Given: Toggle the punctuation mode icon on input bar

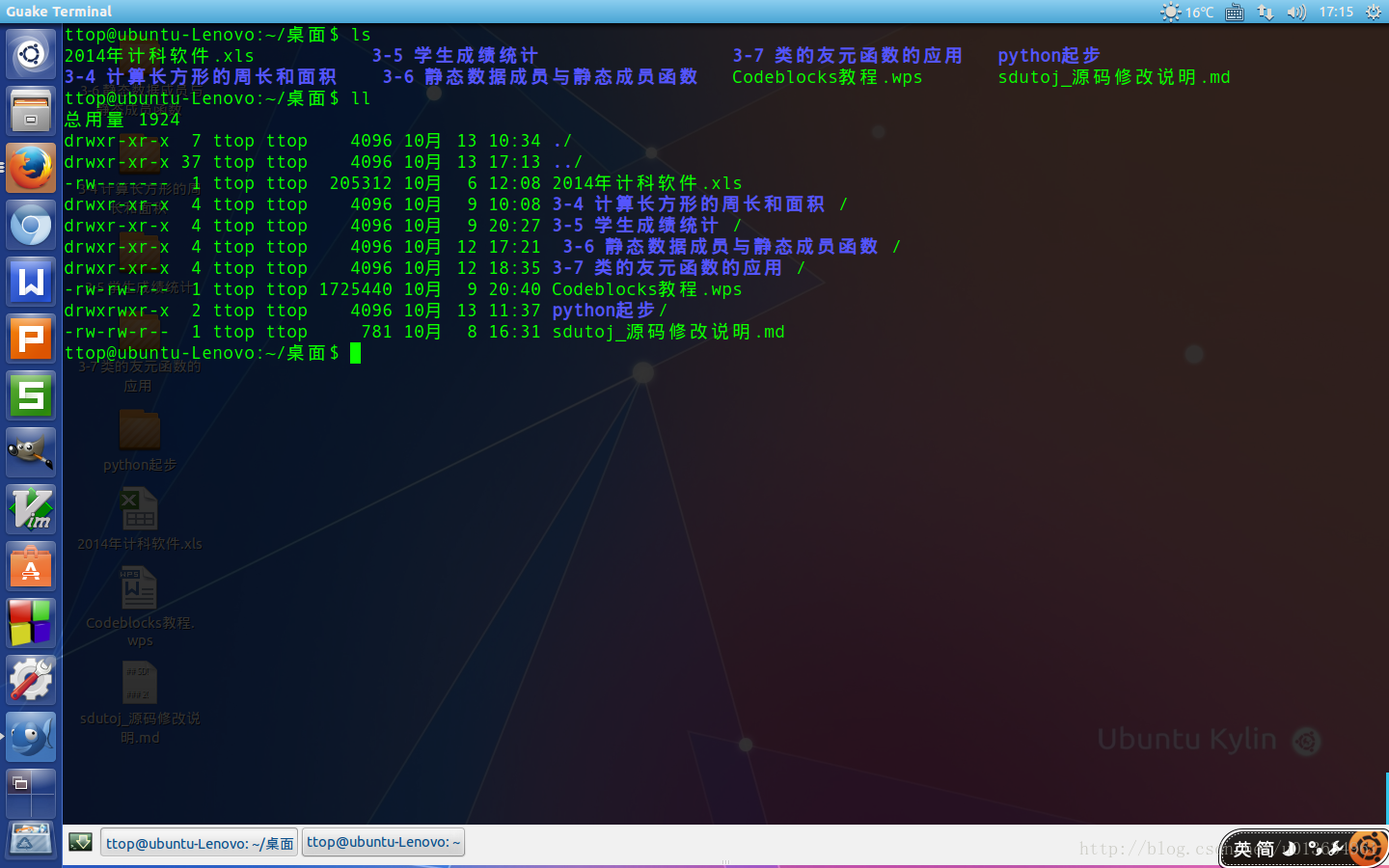Looking at the screenshot, I should (x=1314, y=849).
